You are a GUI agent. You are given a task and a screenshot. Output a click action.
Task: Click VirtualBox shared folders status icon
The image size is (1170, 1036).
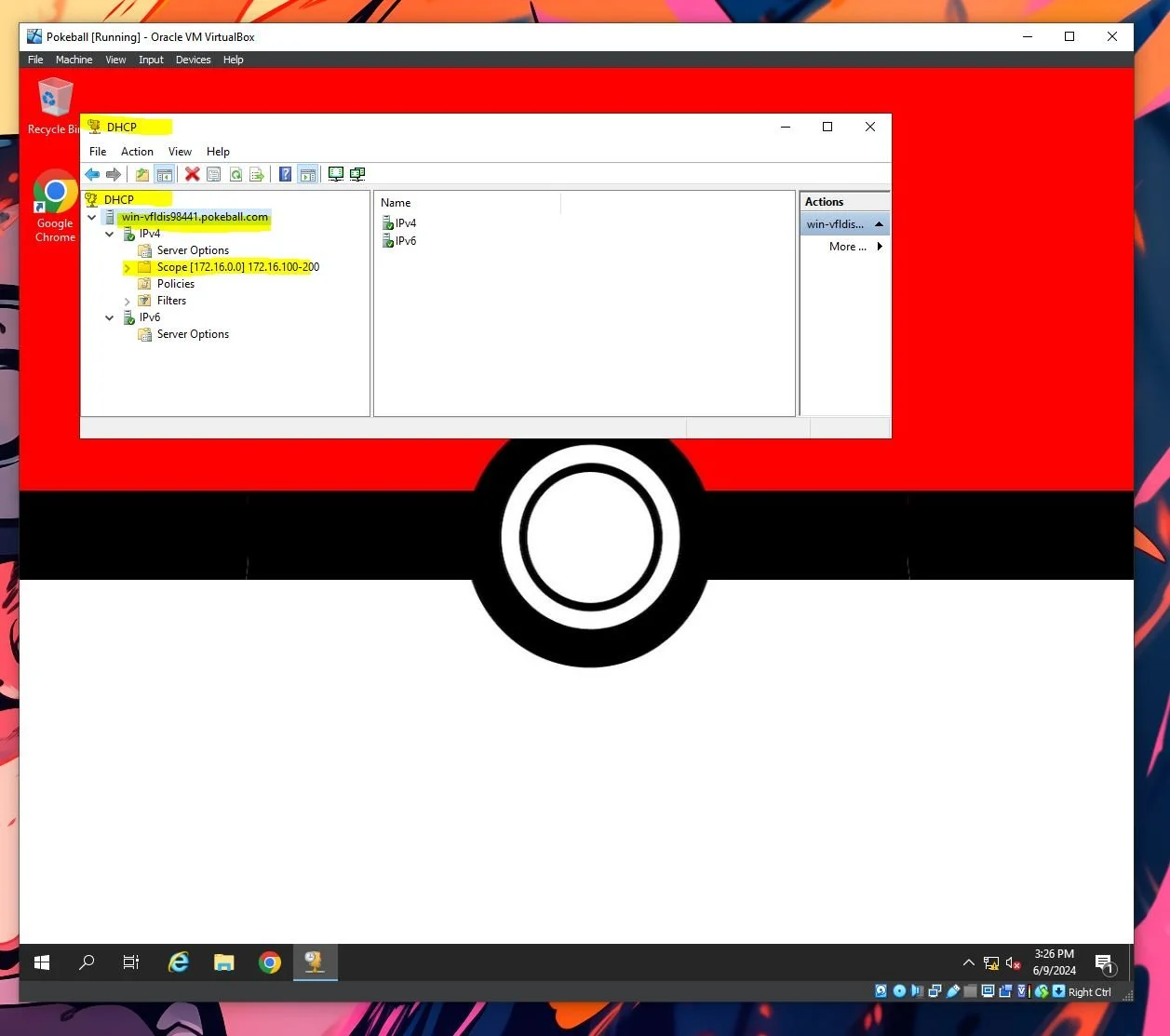(x=970, y=991)
